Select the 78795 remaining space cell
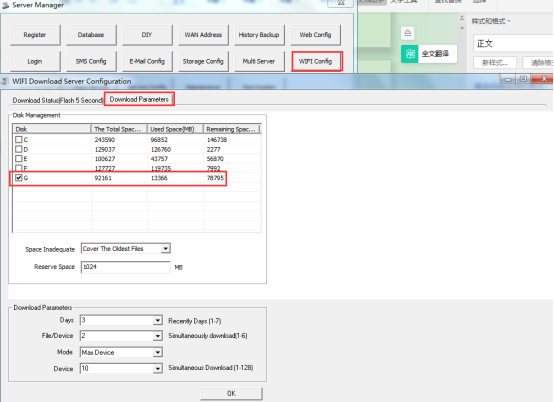The width and height of the screenshot is (554, 402). coord(215,178)
